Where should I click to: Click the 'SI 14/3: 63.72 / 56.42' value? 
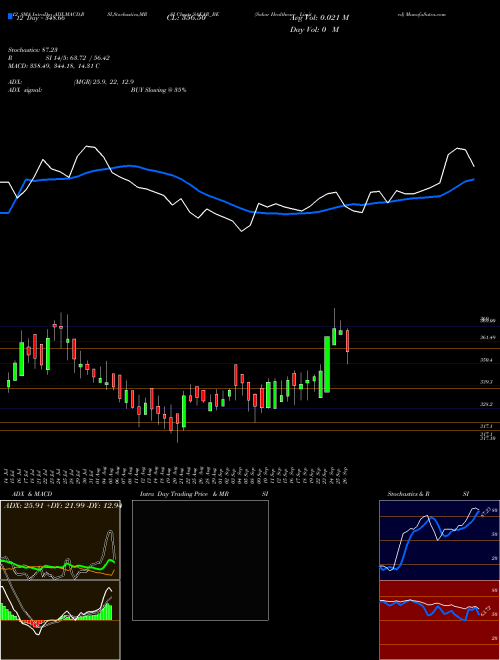pyautogui.click(x=78, y=58)
